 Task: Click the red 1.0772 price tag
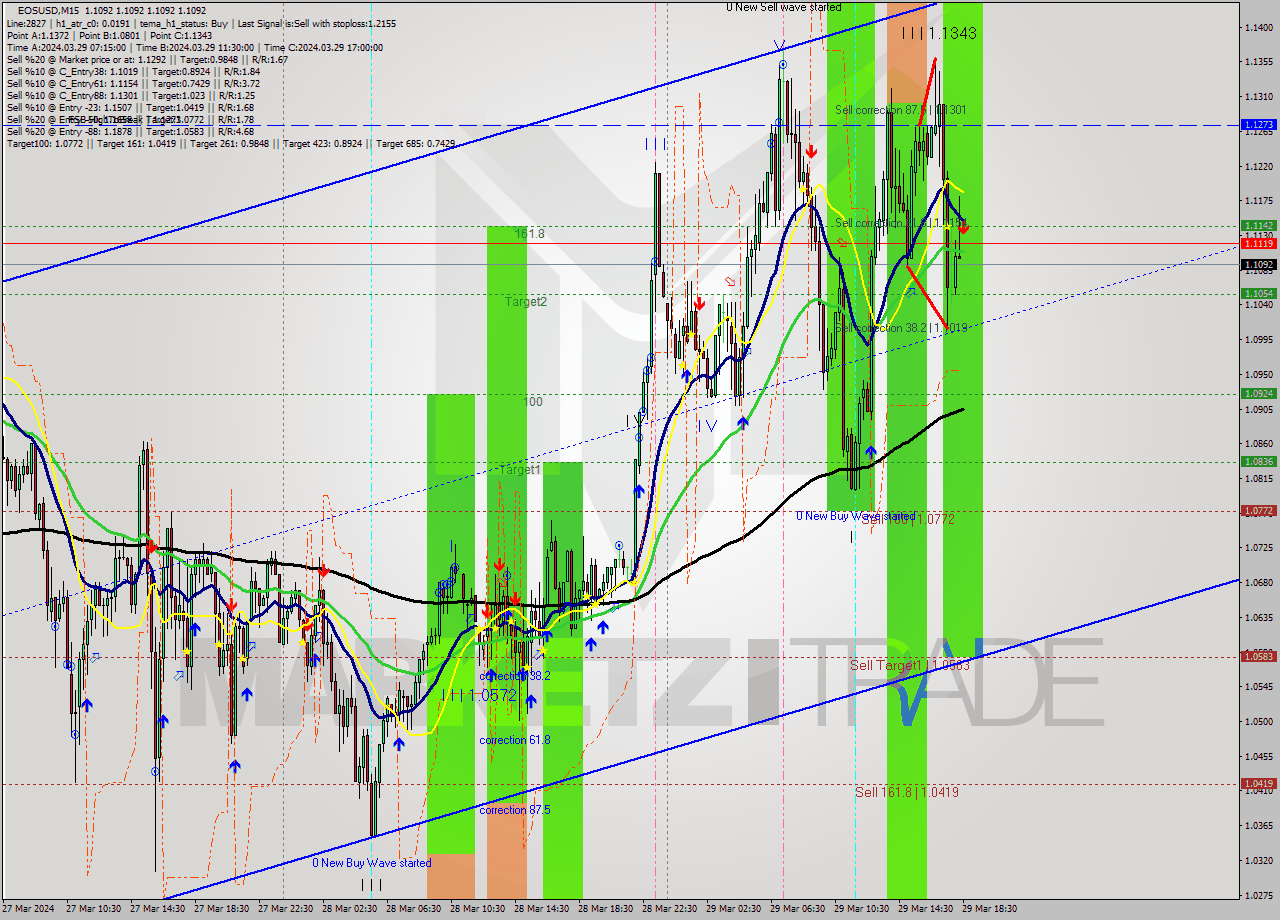[1257, 510]
